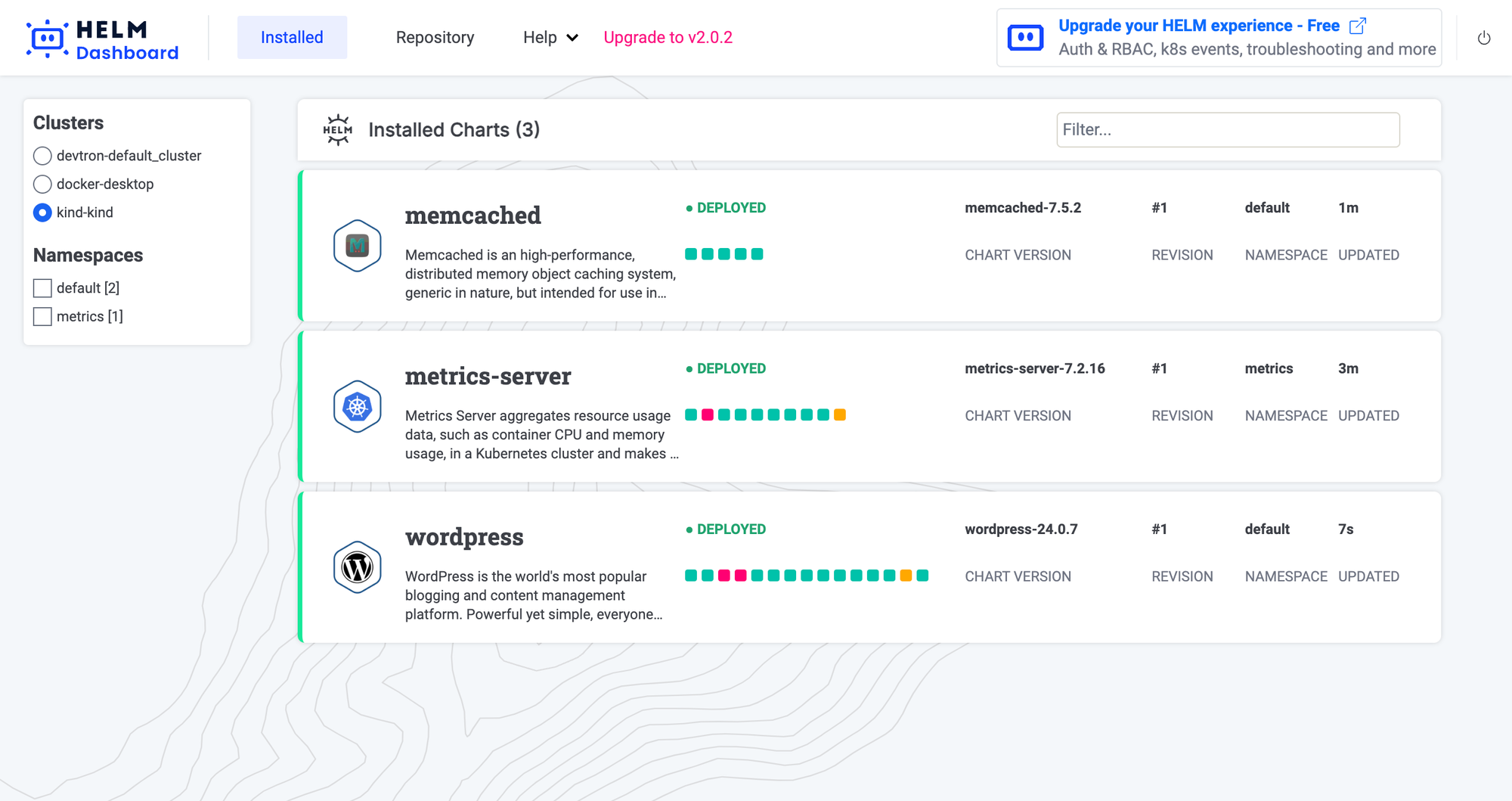The height and width of the screenshot is (801, 1512).
Task: Click the power shutdown icon
Action: 1484,38
